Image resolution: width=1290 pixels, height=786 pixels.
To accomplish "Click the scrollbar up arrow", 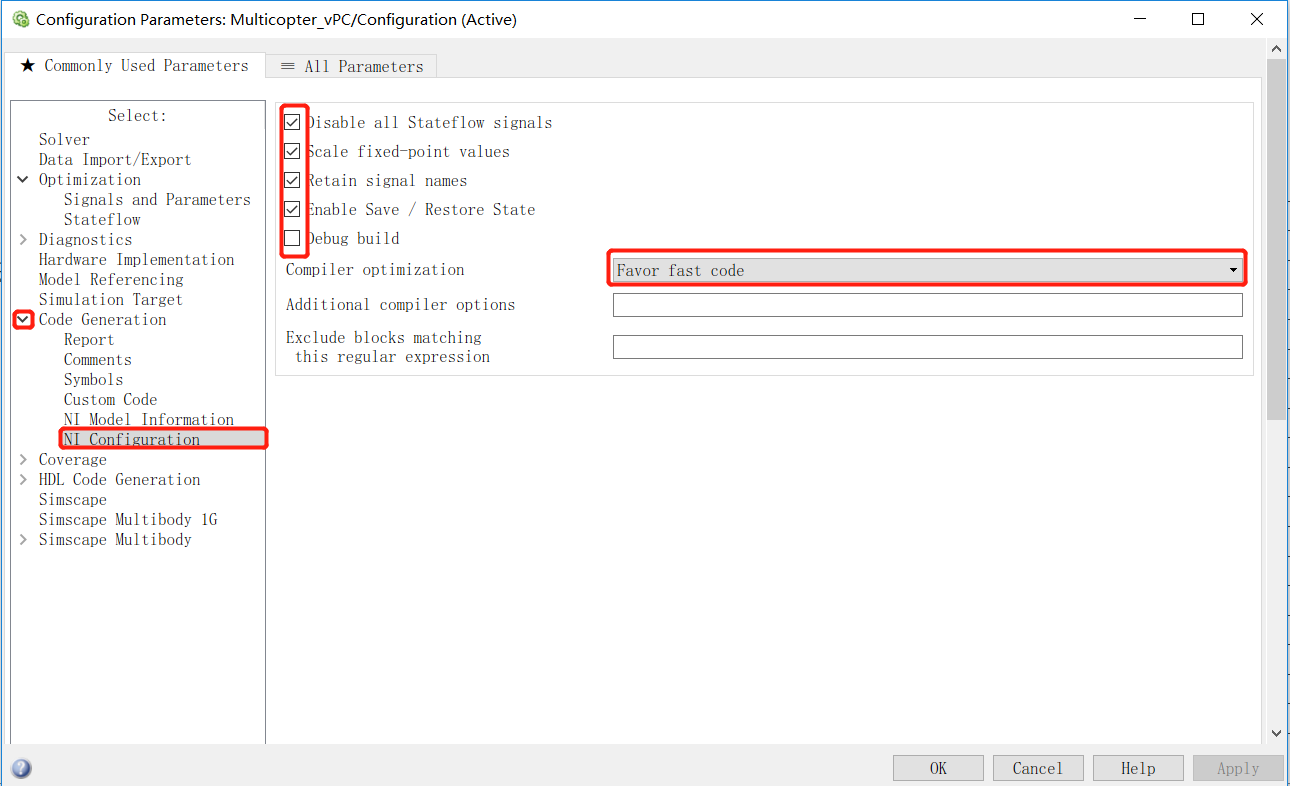I will (x=1277, y=48).
